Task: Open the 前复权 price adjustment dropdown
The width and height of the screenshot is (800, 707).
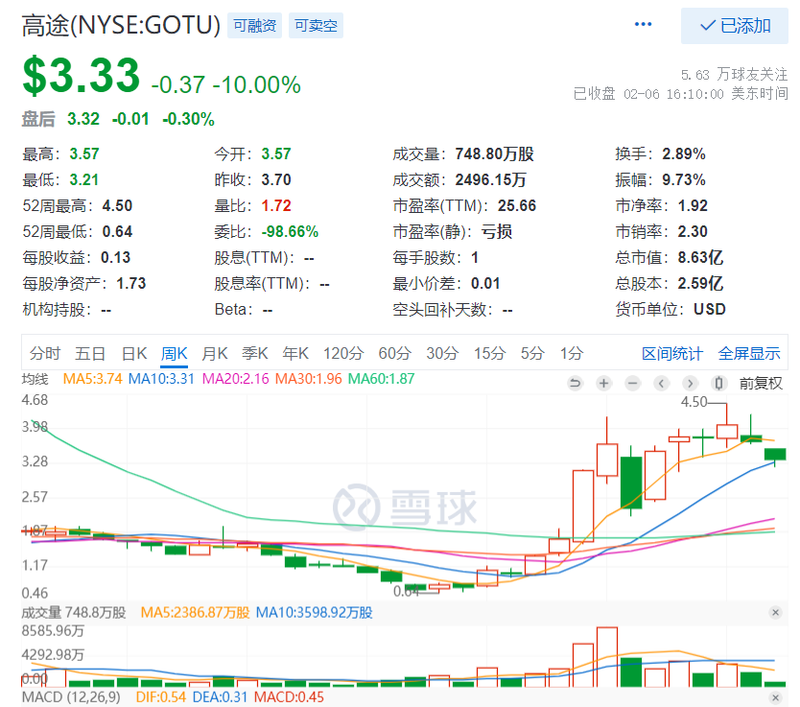Action: [x=761, y=383]
